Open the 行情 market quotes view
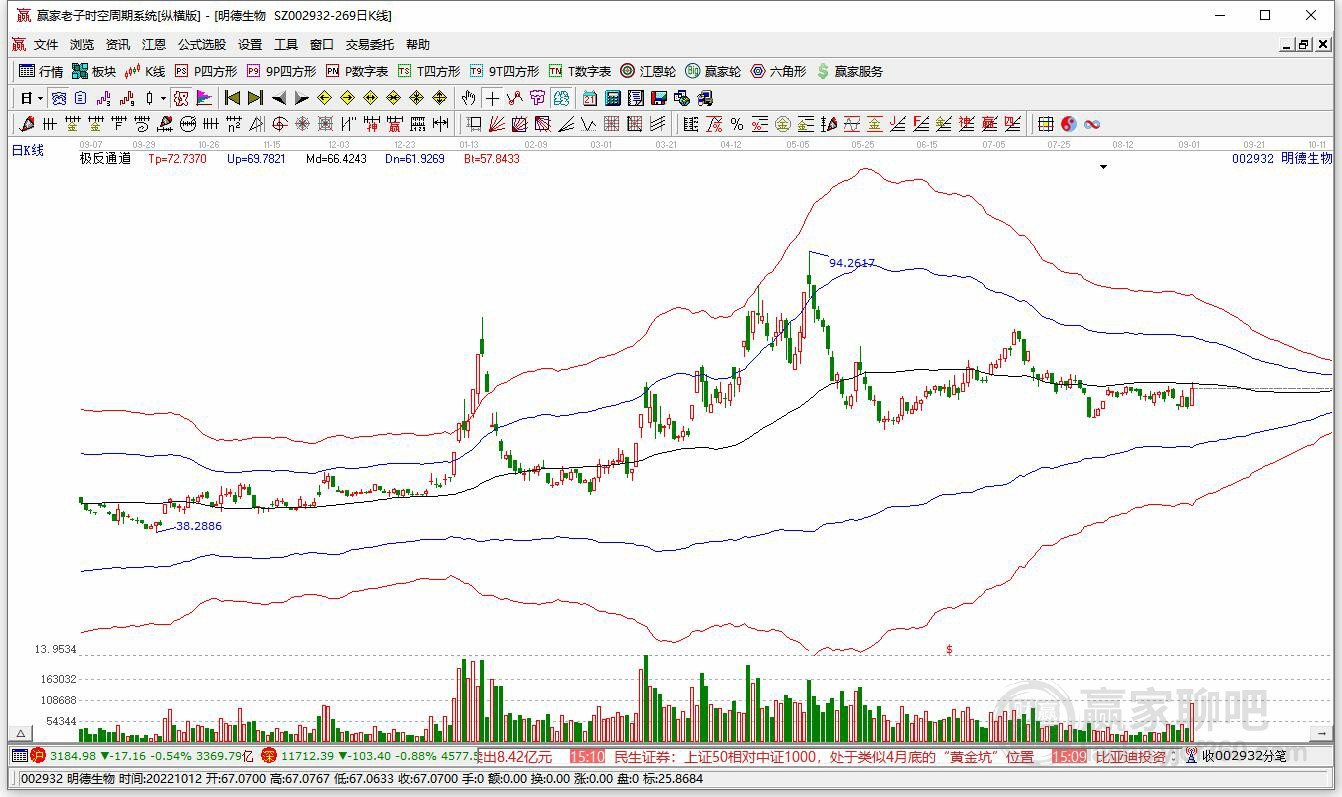The width and height of the screenshot is (1342, 797). pyautogui.click(x=42, y=71)
